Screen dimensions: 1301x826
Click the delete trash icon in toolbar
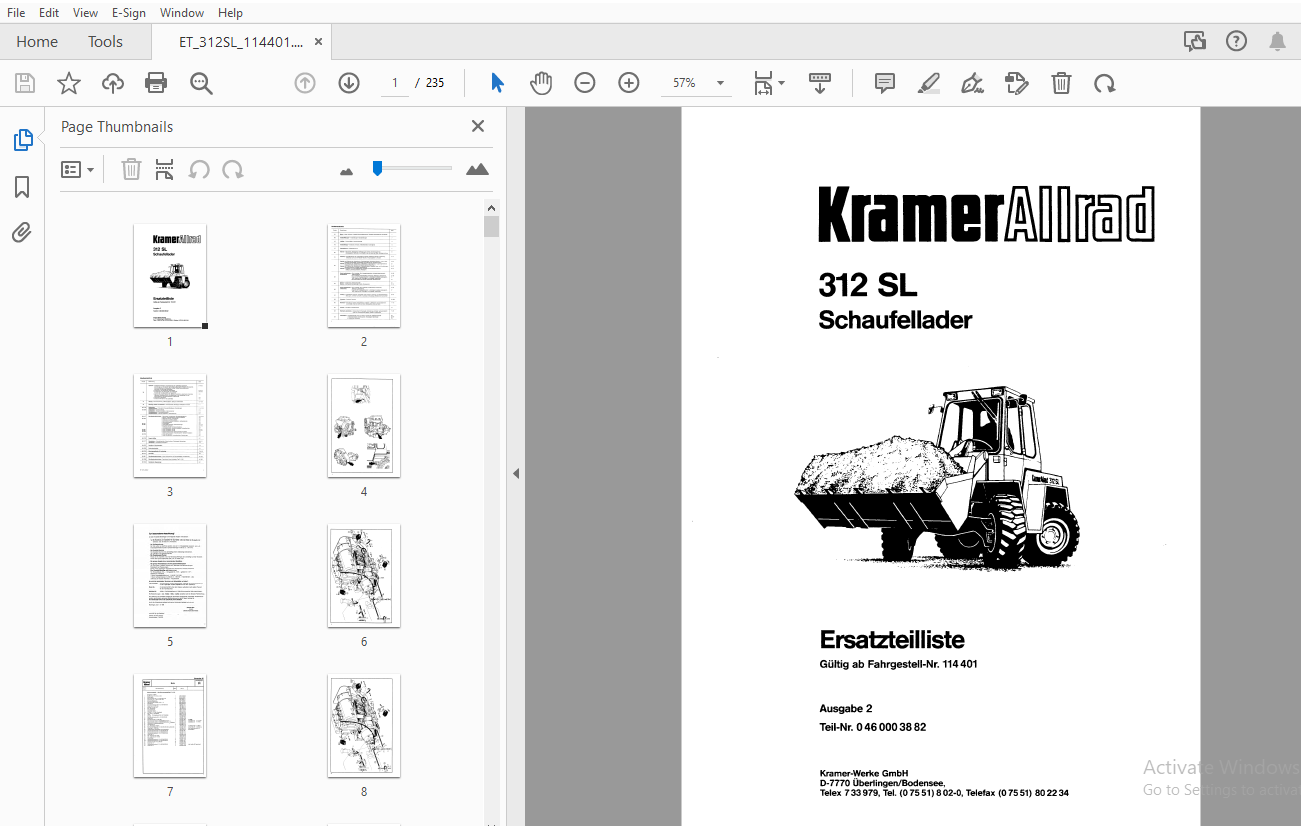1061,83
